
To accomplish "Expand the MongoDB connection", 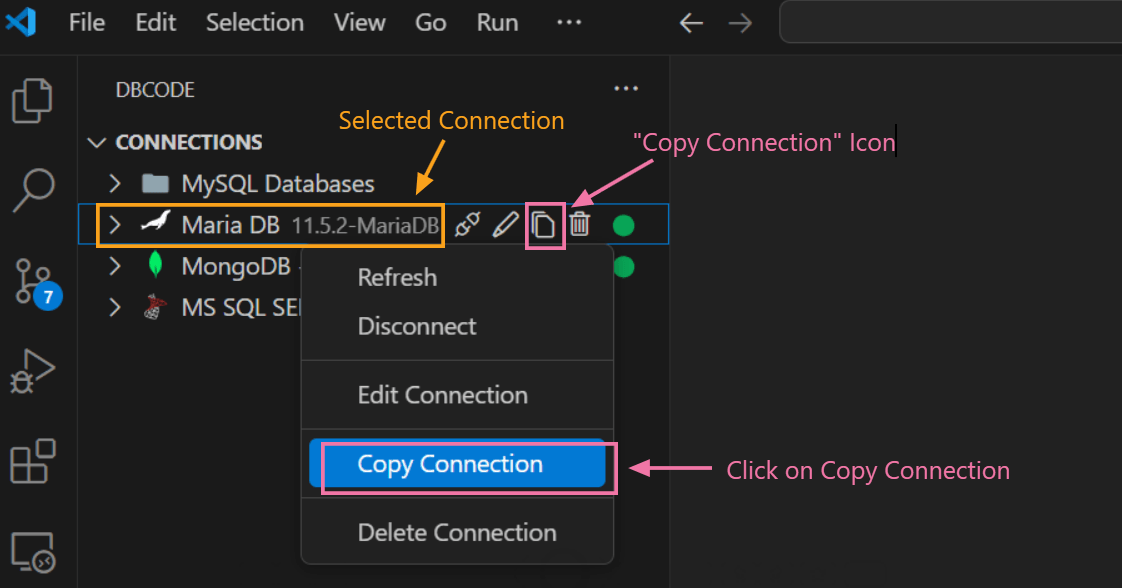I will [x=114, y=266].
